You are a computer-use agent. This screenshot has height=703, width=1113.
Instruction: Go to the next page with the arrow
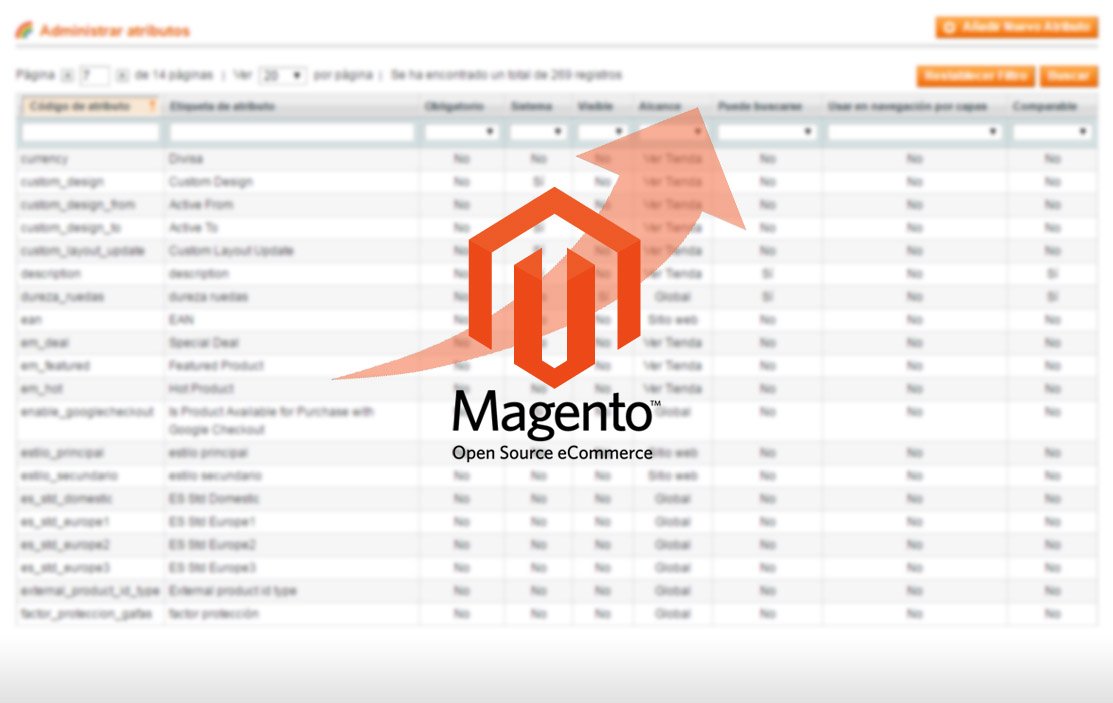pos(122,75)
